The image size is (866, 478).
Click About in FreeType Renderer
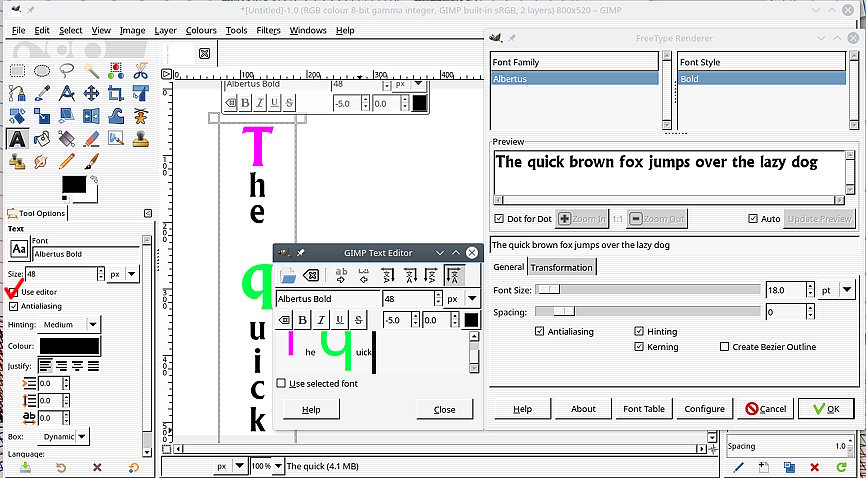[583, 409]
